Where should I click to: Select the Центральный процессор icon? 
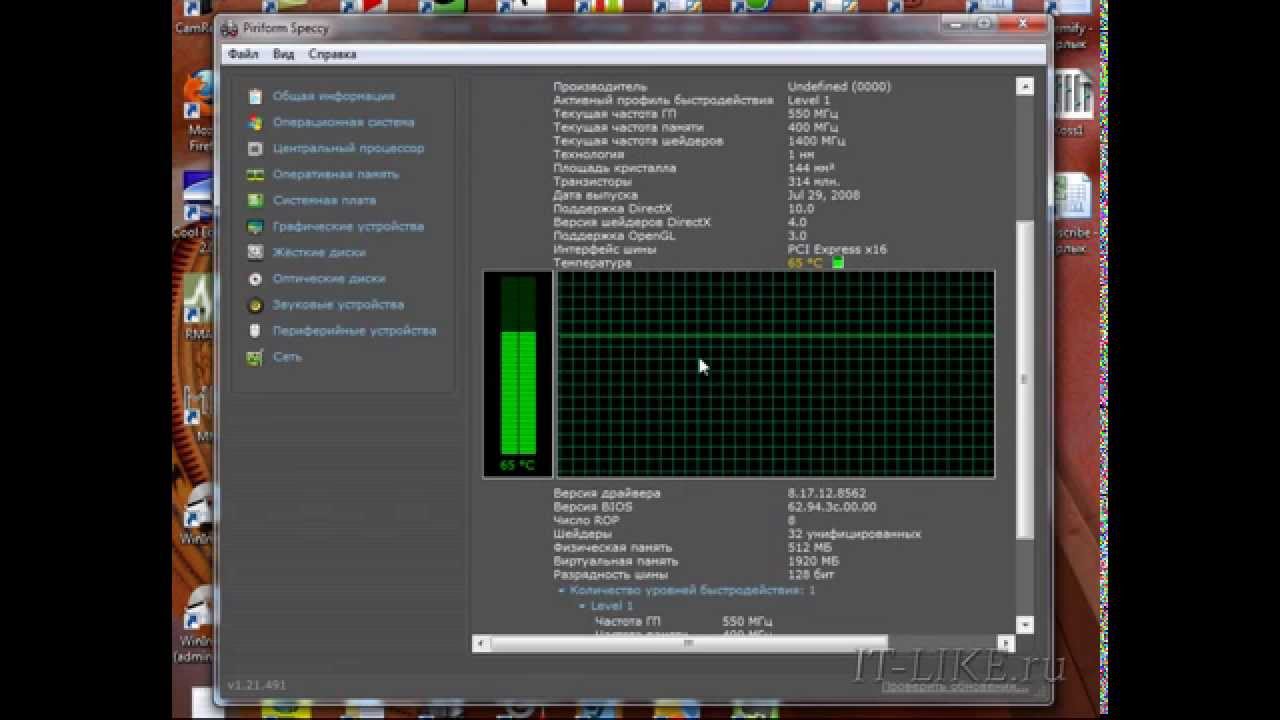pyautogui.click(x=255, y=148)
